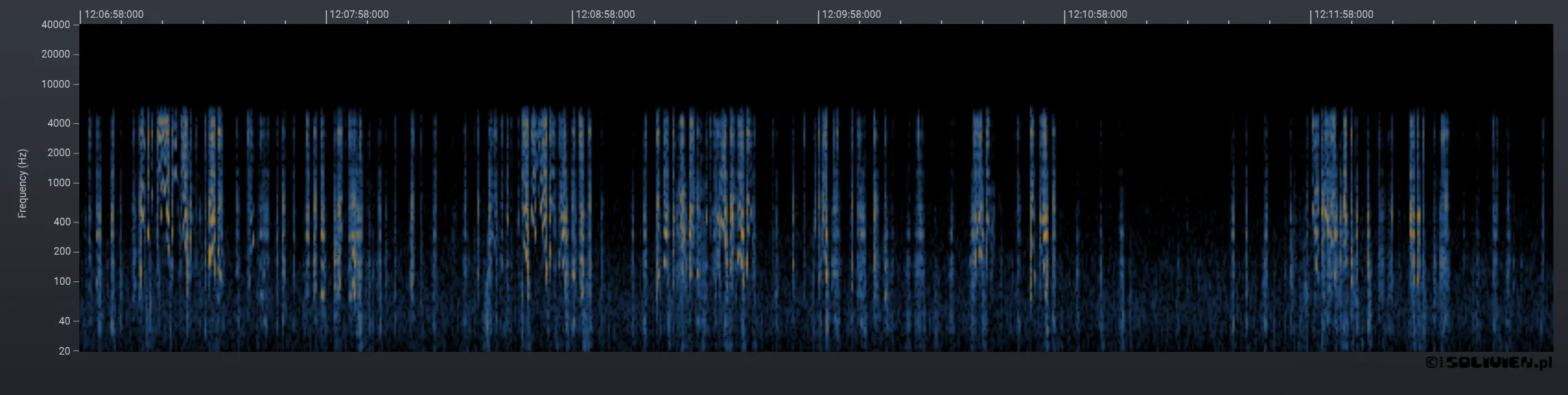Pick the 12:11:58:000 time axis label
Viewport: 1568px width, 395px height.
(x=1344, y=14)
